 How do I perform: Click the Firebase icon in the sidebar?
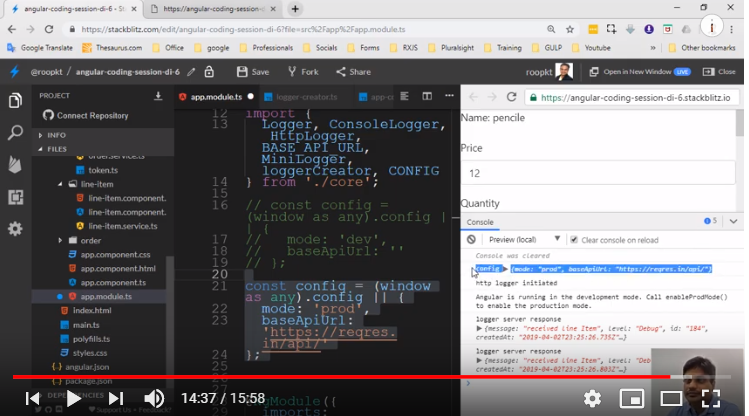click(x=15, y=164)
